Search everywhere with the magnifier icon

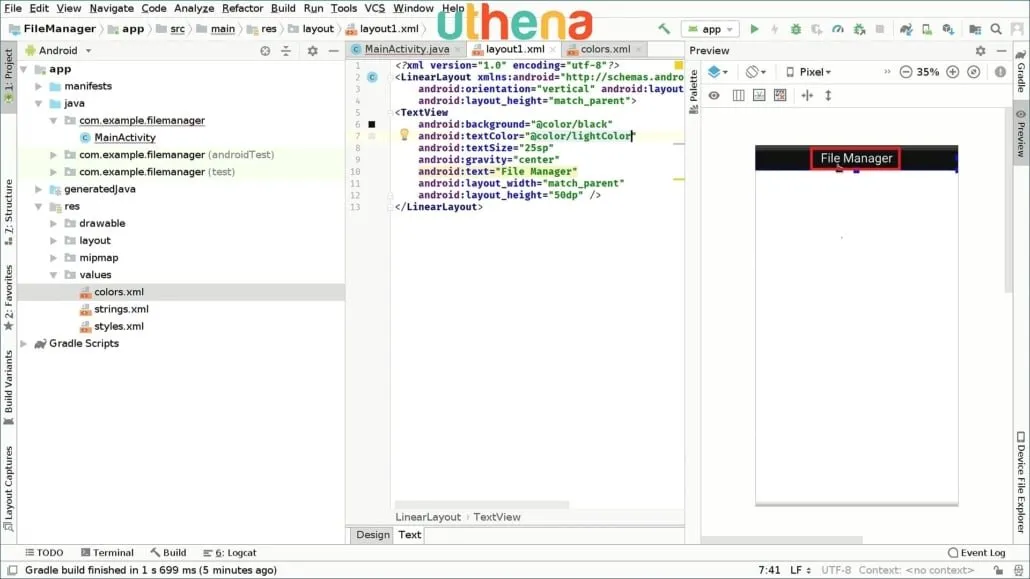pos(996,29)
